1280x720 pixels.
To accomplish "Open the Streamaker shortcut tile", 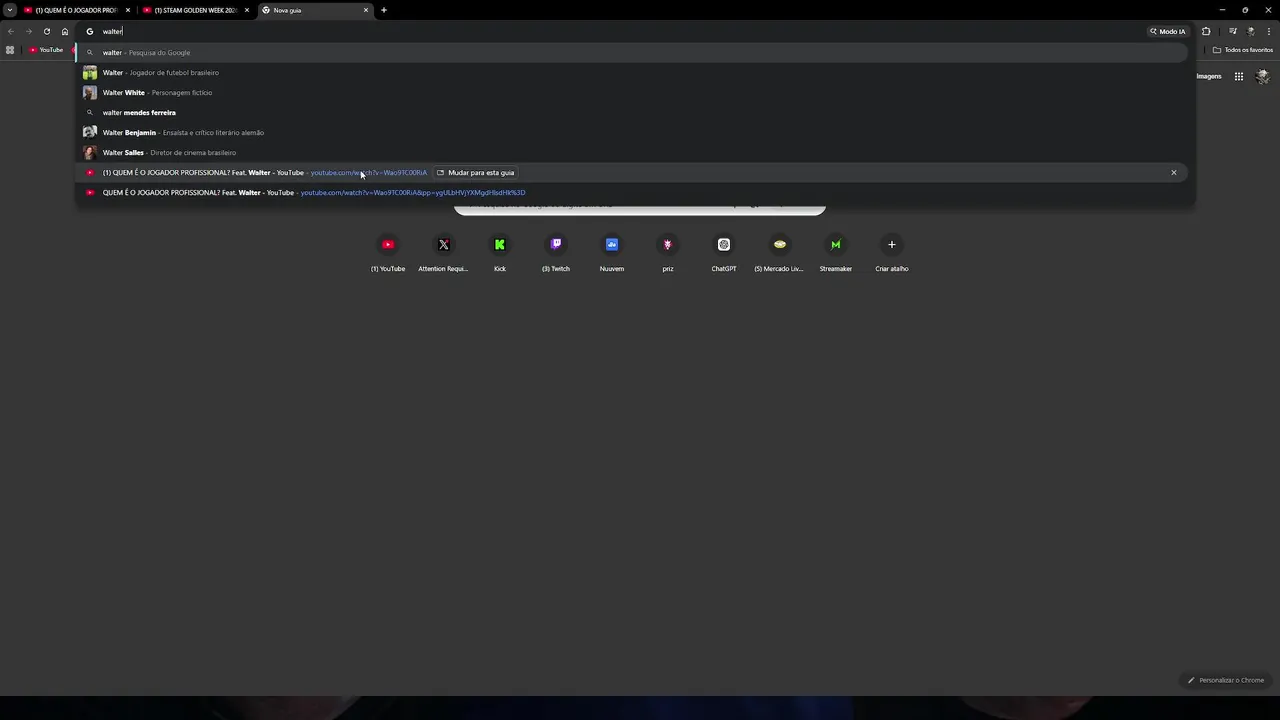I will click(836, 253).
